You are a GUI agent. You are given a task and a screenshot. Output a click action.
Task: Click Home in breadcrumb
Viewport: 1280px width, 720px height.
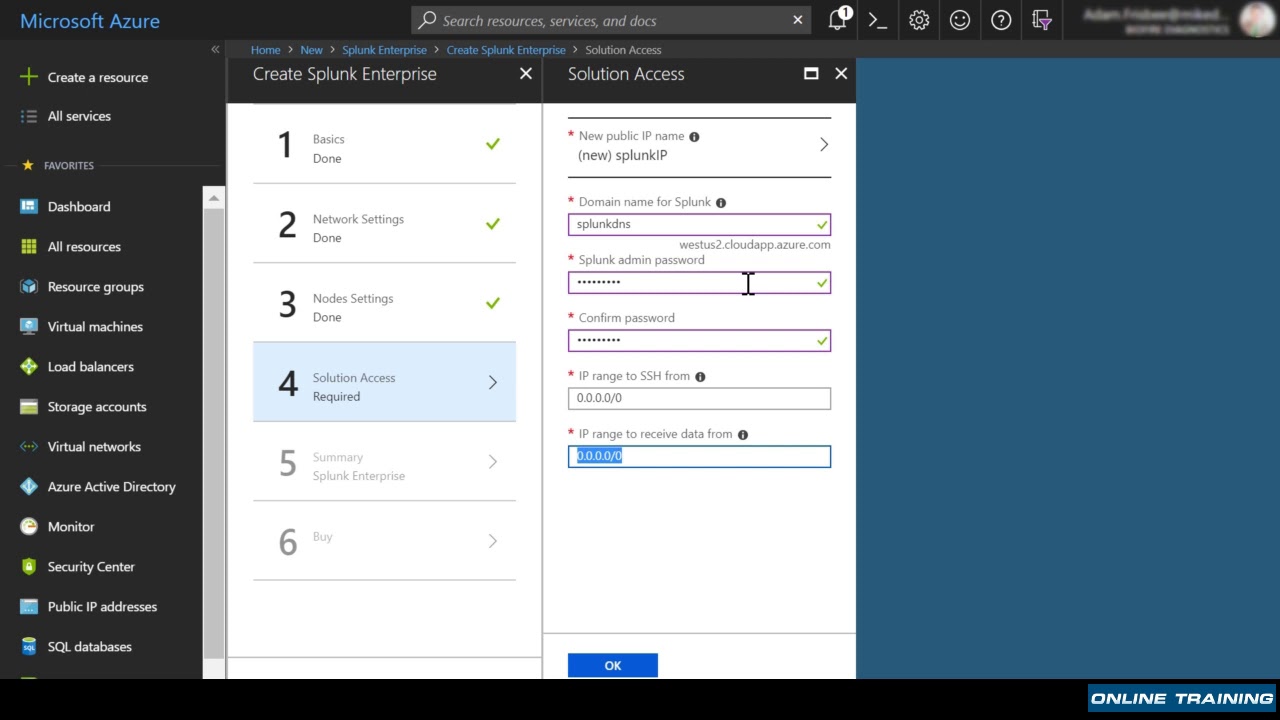[x=265, y=49]
